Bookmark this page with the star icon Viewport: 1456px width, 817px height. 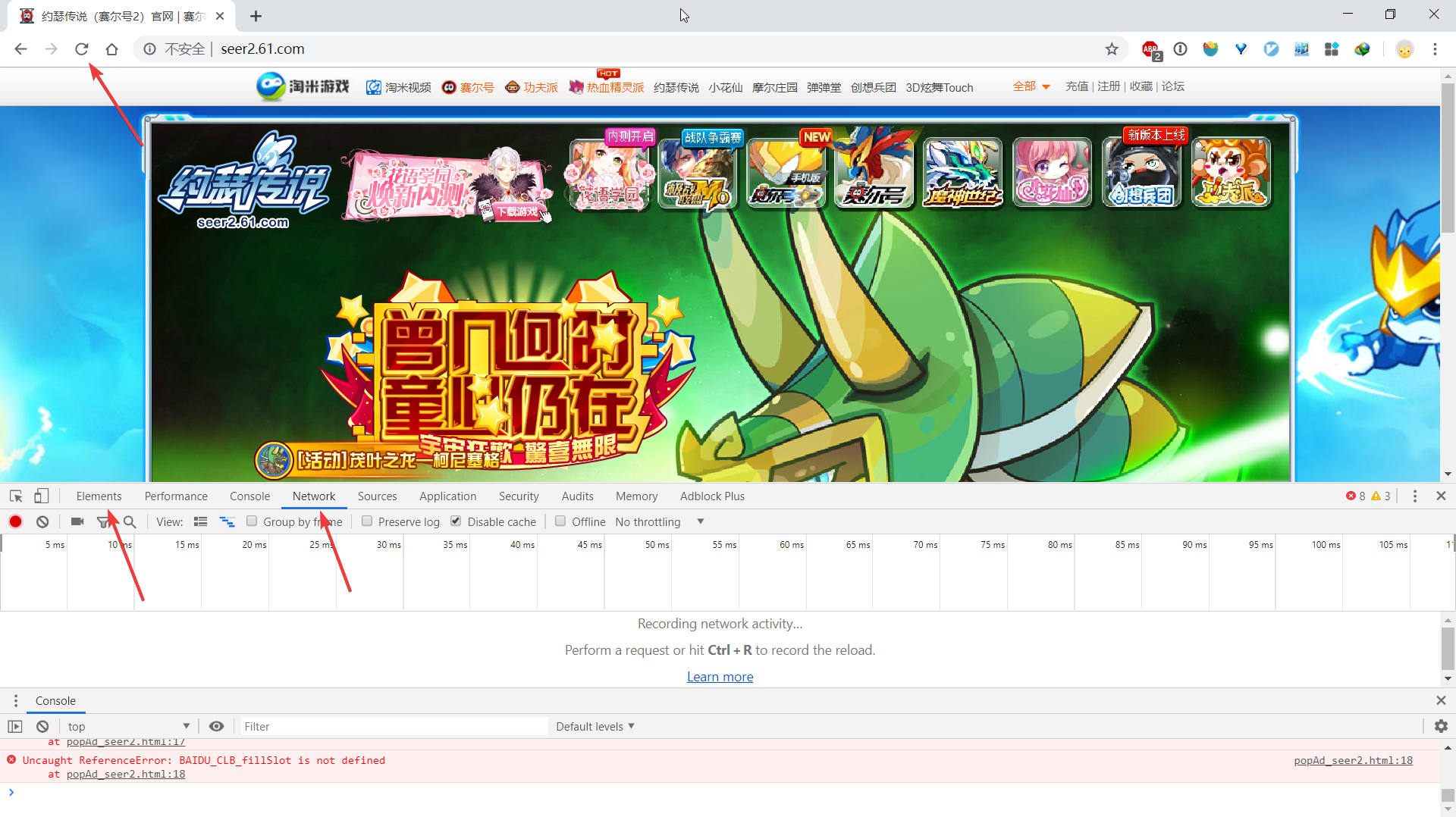pos(1112,49)
